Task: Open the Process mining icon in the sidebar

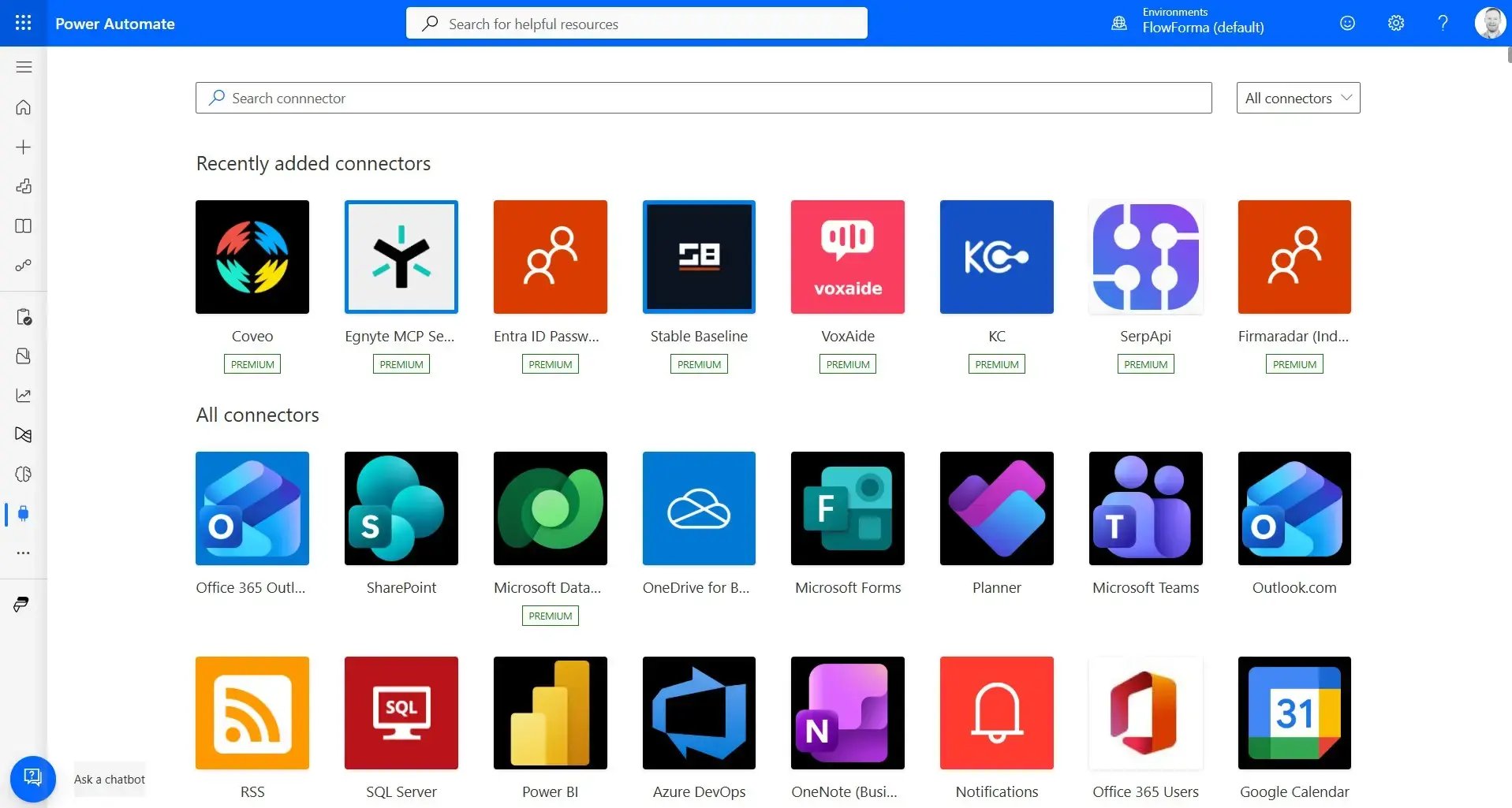Action: (24, 435)
